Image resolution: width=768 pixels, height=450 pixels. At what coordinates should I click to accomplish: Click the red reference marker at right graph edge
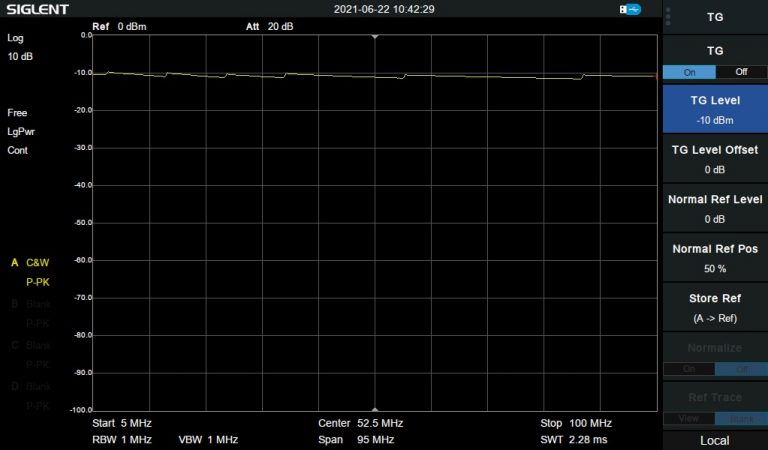coord(656,75)
